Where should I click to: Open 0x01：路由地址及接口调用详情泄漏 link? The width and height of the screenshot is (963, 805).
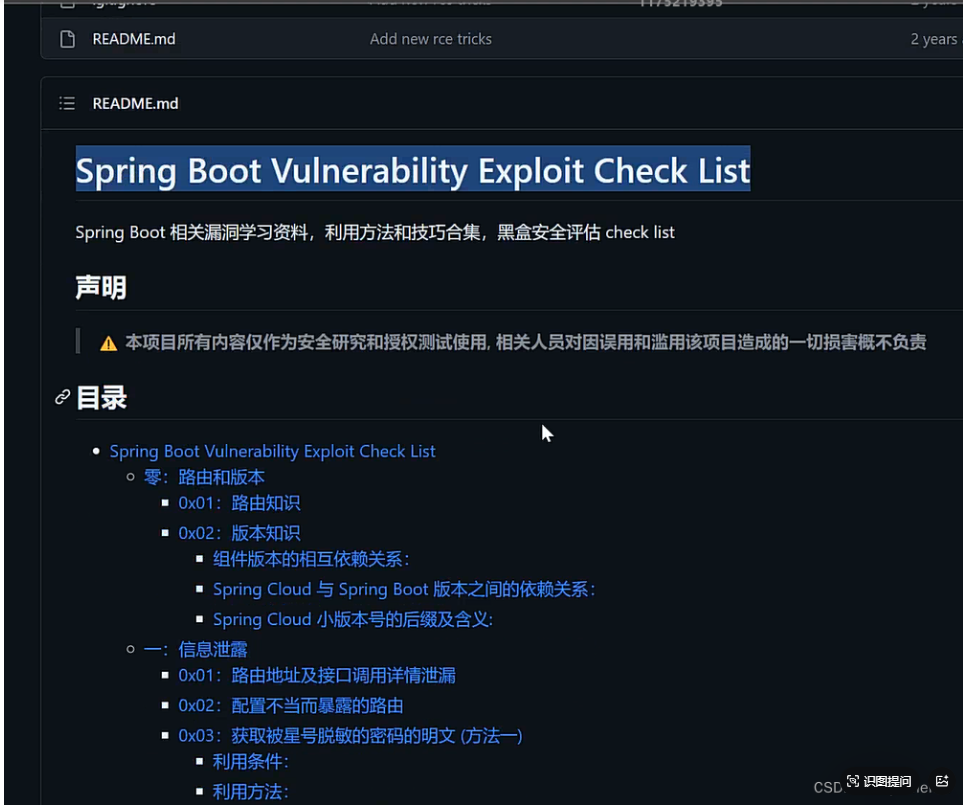click(316, 675)
